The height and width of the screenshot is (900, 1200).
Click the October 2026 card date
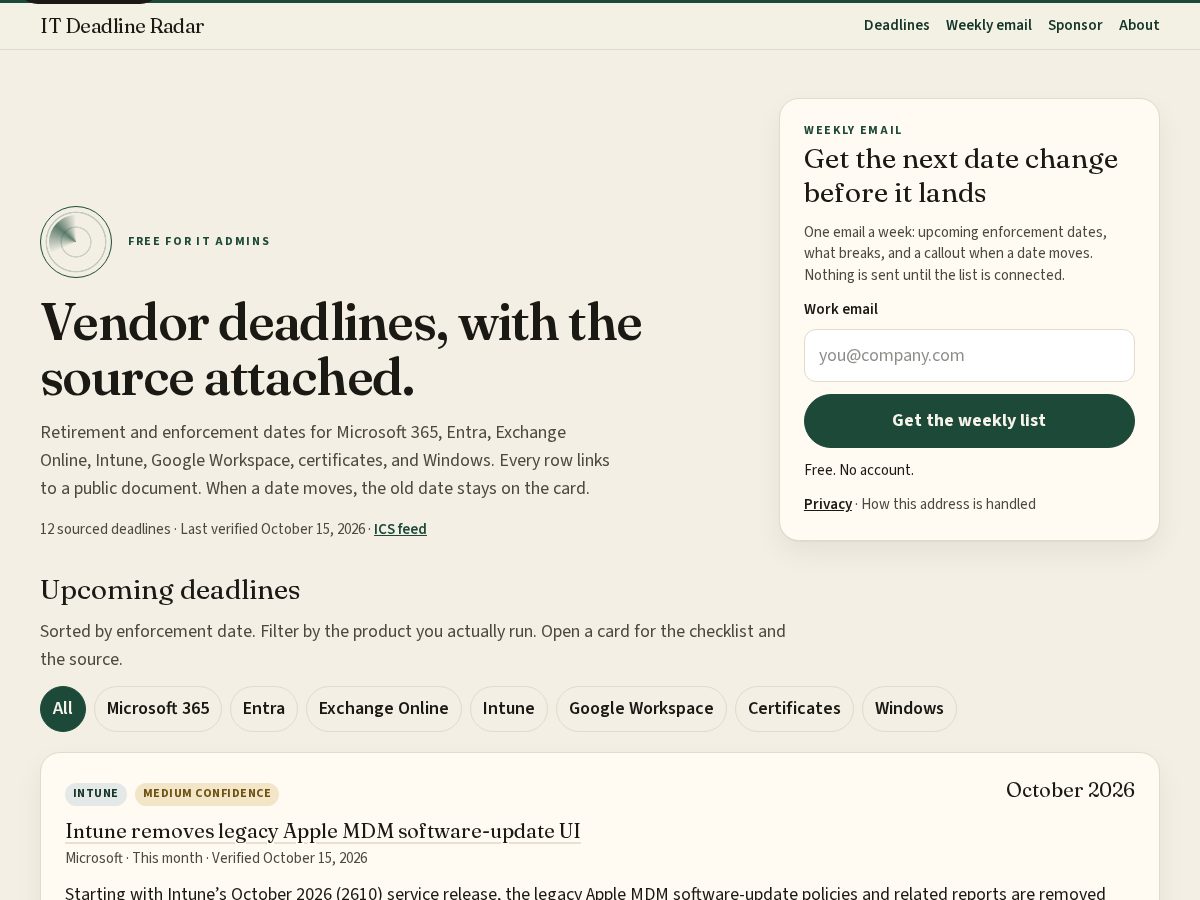1070,790
